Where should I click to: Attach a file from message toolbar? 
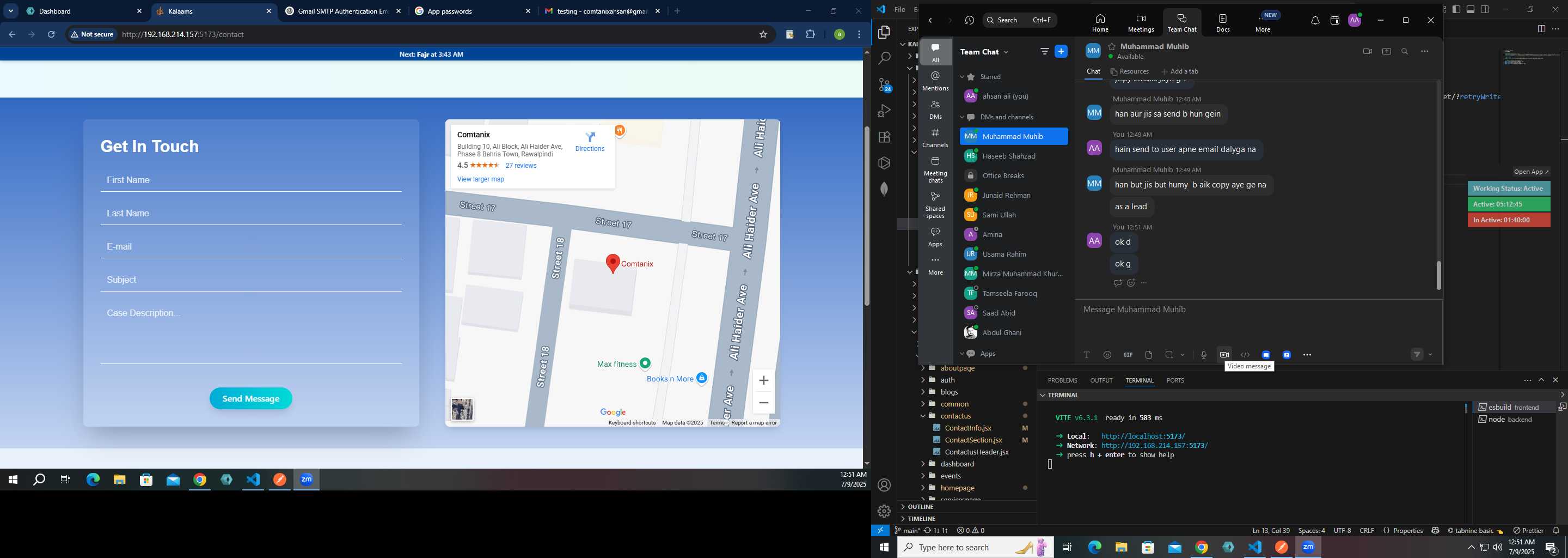click(x=1149, y=355)
